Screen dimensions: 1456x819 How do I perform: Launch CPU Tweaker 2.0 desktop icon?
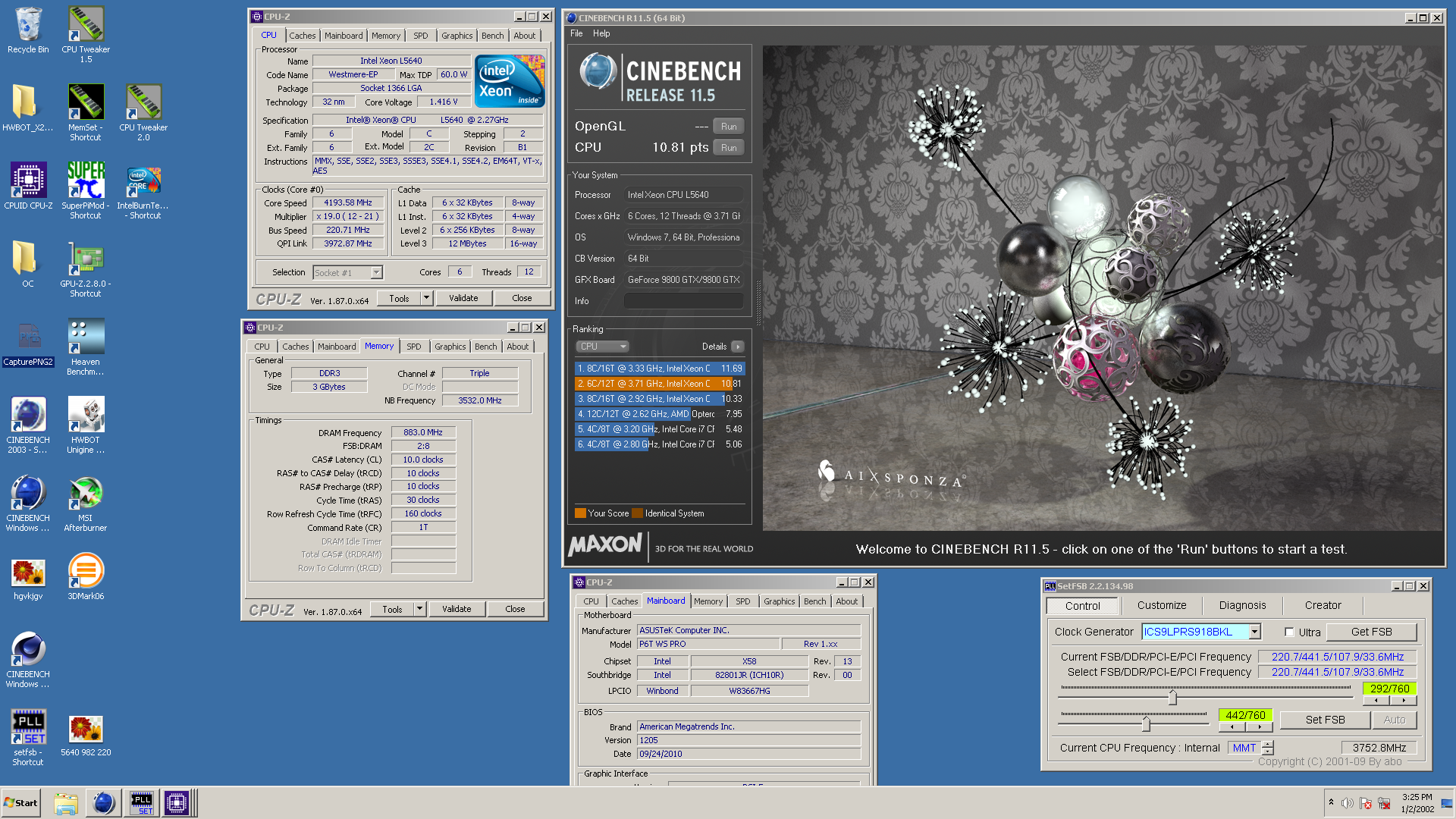point(143,113)
